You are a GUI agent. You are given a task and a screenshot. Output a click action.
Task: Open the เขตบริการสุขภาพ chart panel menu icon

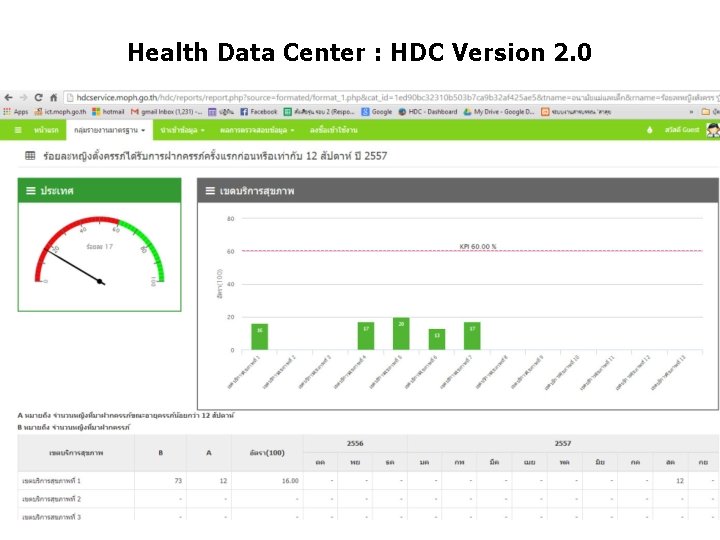point(210,191)
